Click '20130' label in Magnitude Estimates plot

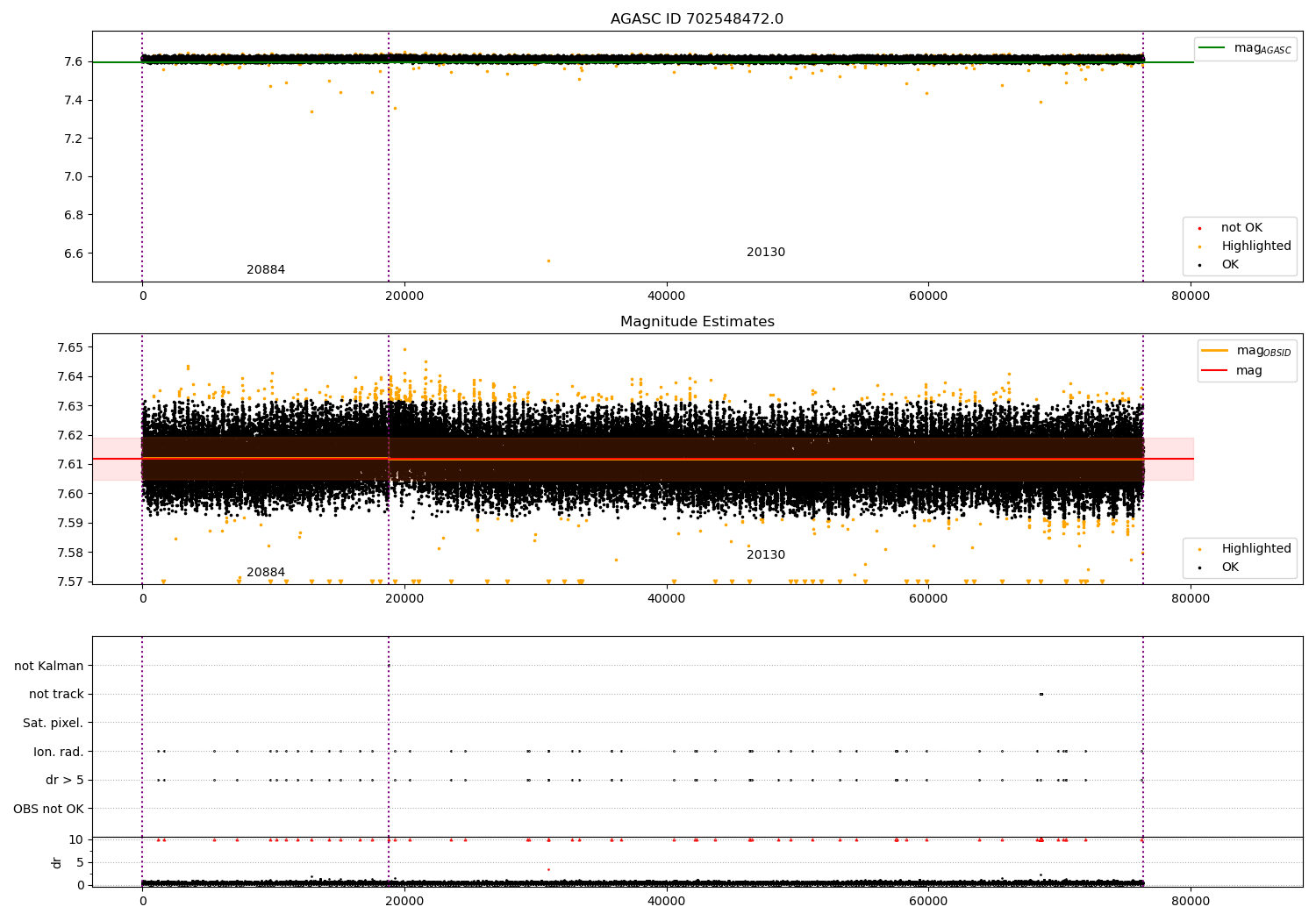(766, 555)
